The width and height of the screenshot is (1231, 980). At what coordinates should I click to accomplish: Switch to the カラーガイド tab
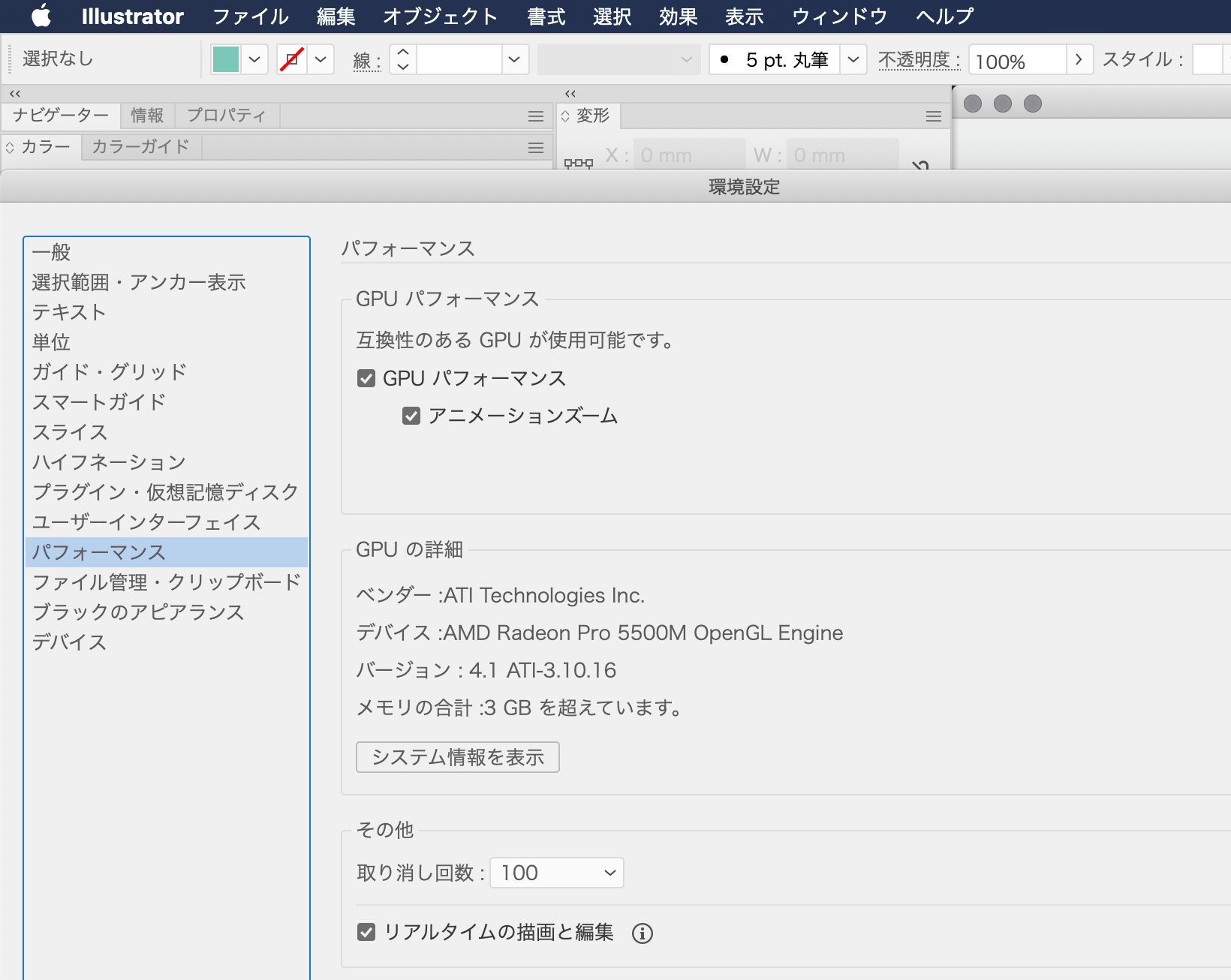[140, 147]
